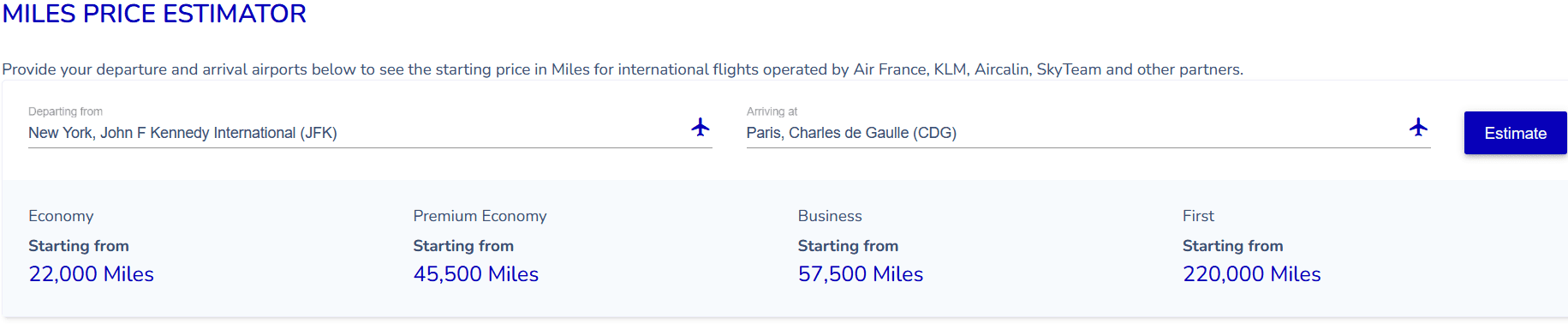The height and width of the screenshot is (324, 1568).
Task: Click the Starting from text under Business
Action: point(848,246)
